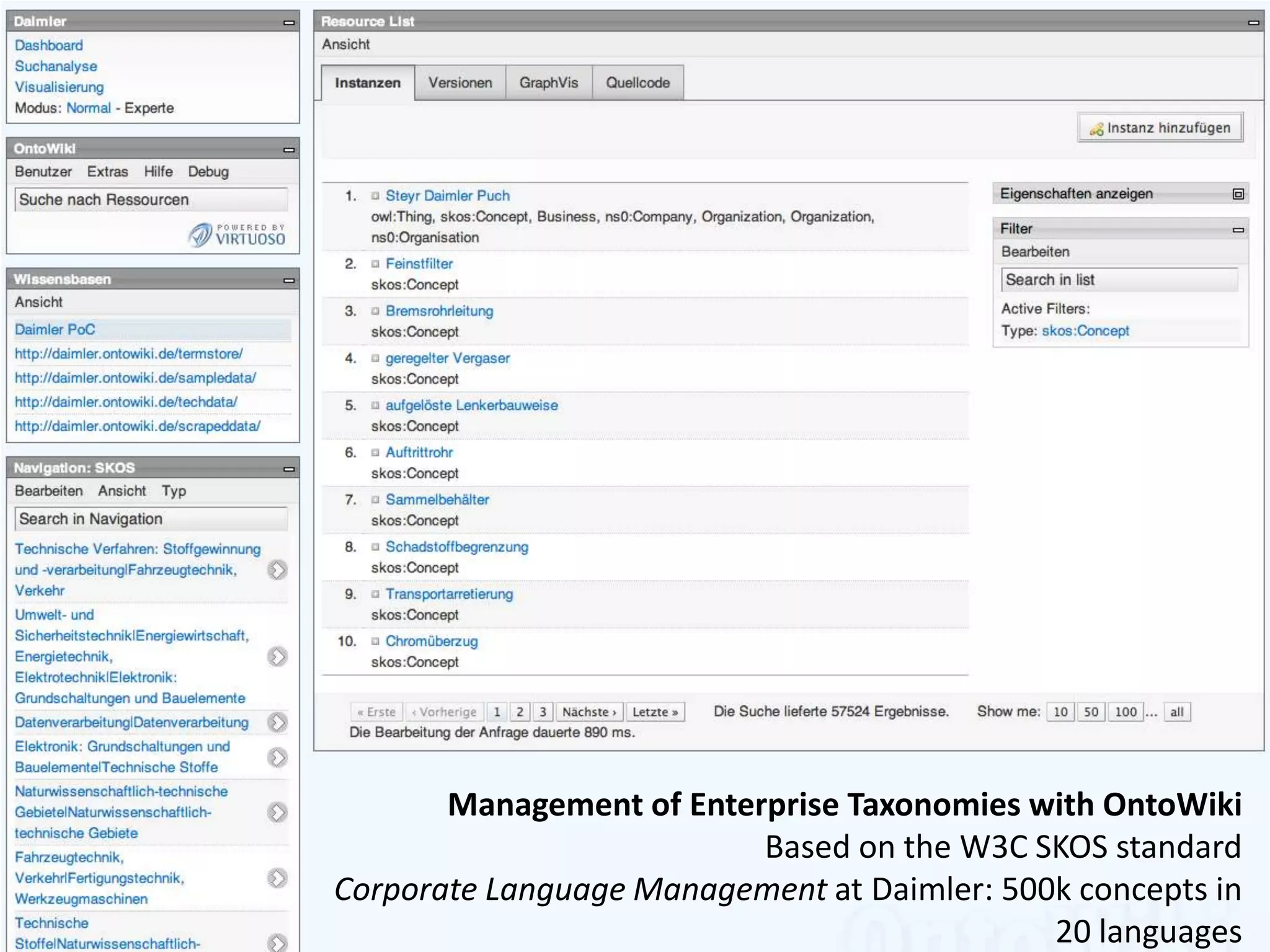Open the Chromüberzug concept
The image size is (1270, 952).
tap(432, 641)
